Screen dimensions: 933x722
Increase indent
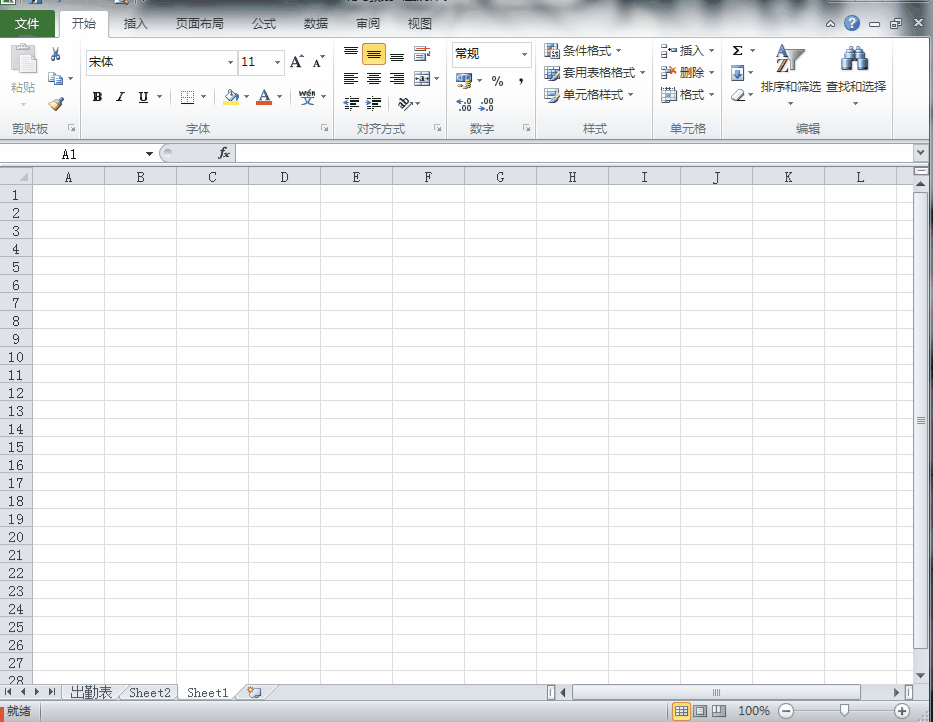tap(374, 104)
